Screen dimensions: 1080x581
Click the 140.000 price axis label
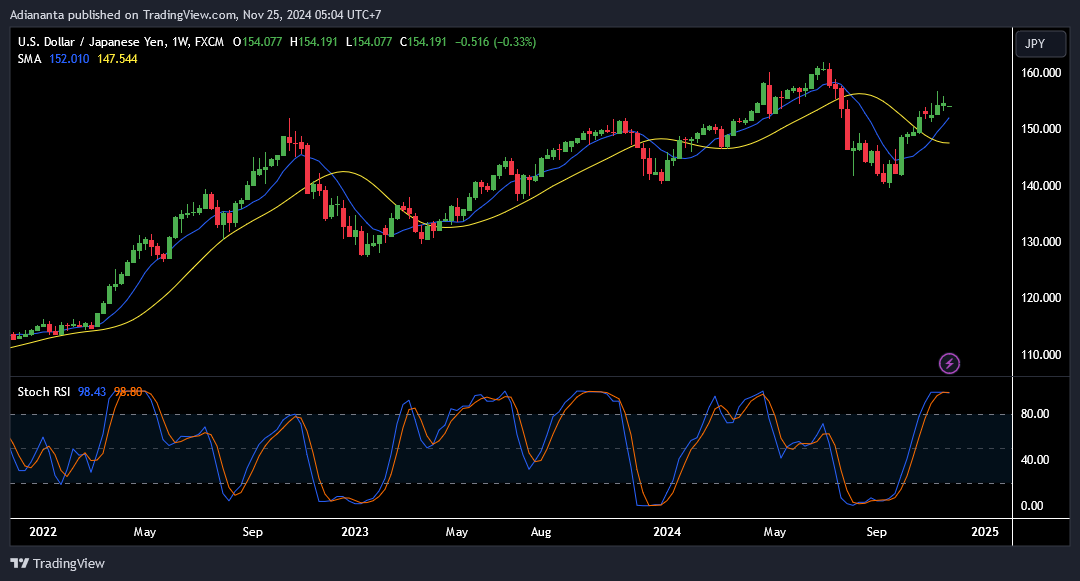tap(1041, 186)
